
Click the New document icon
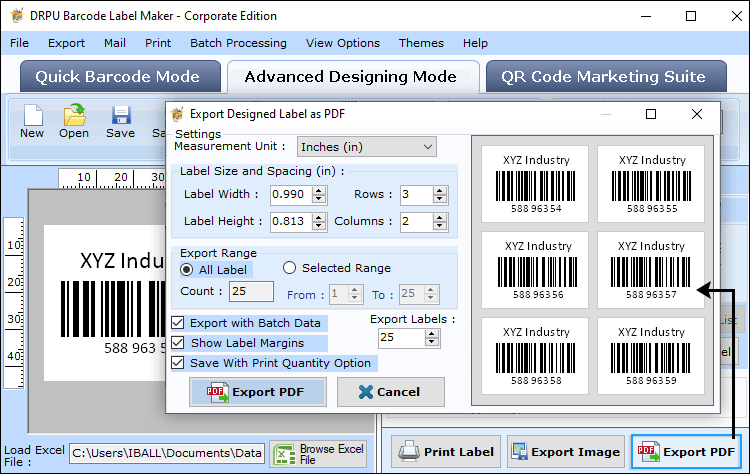tap(32, 115)
